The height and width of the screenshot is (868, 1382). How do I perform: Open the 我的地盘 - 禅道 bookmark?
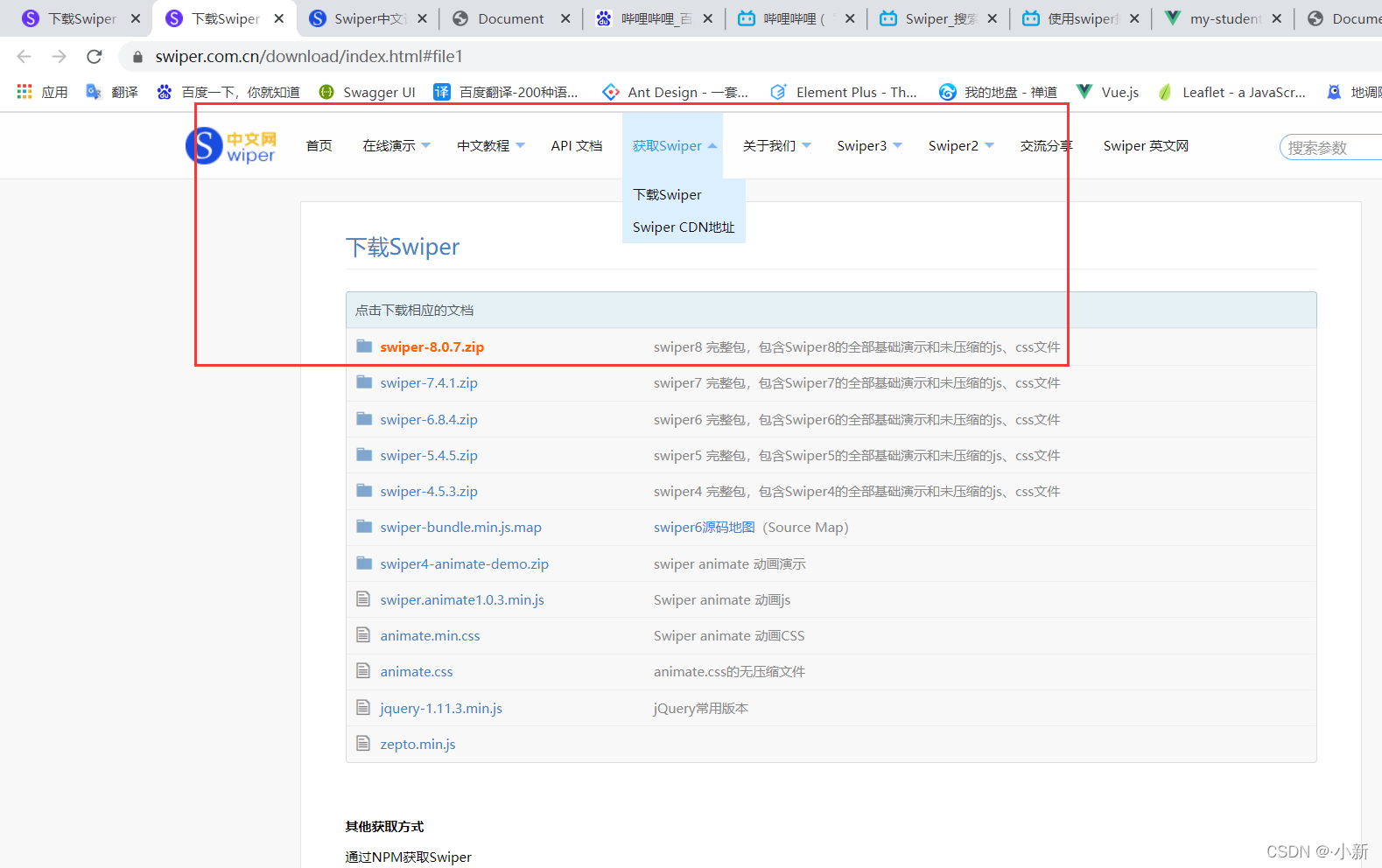click(998, 92)
